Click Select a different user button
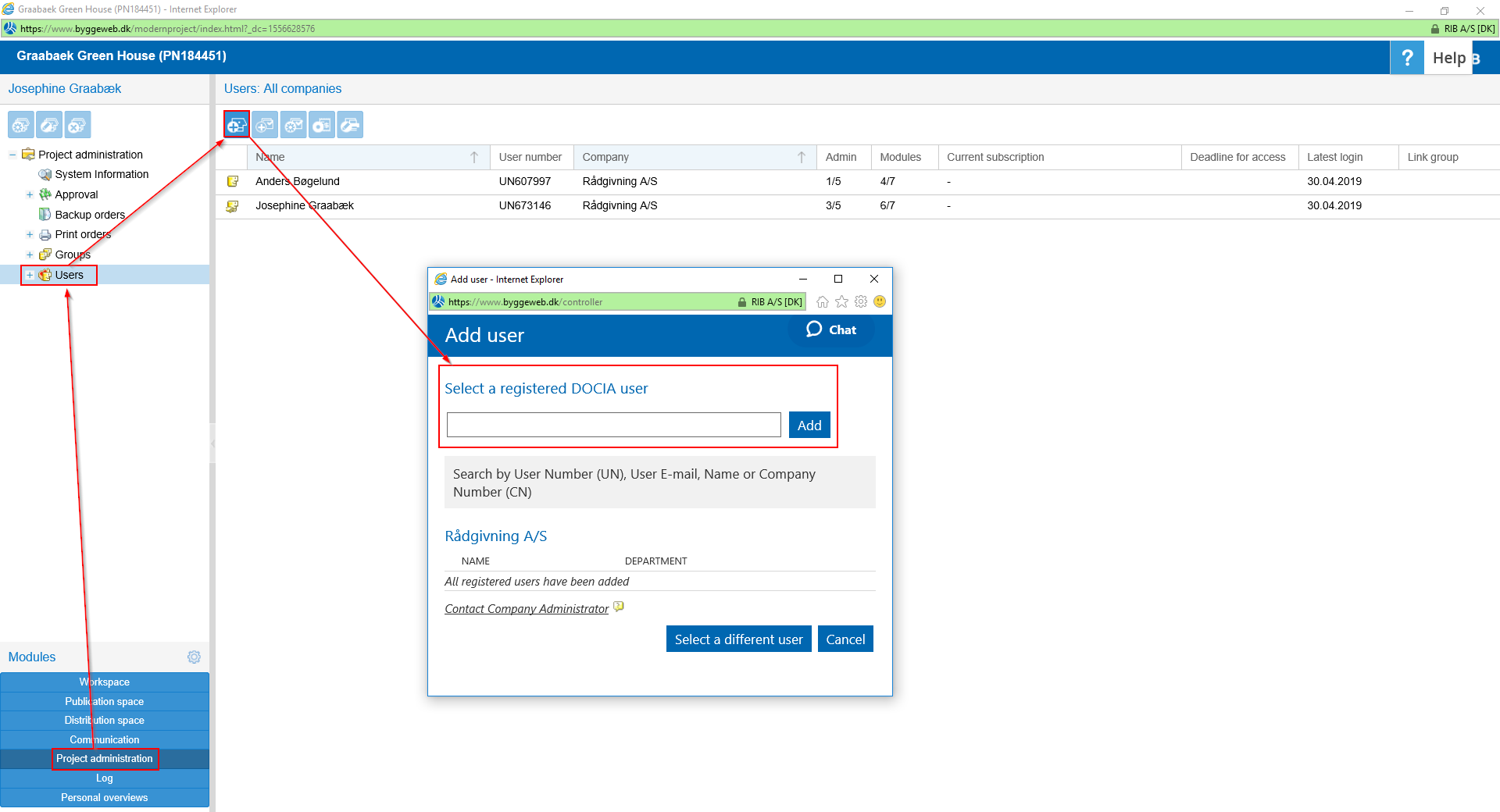 click(x=738, y=639)
